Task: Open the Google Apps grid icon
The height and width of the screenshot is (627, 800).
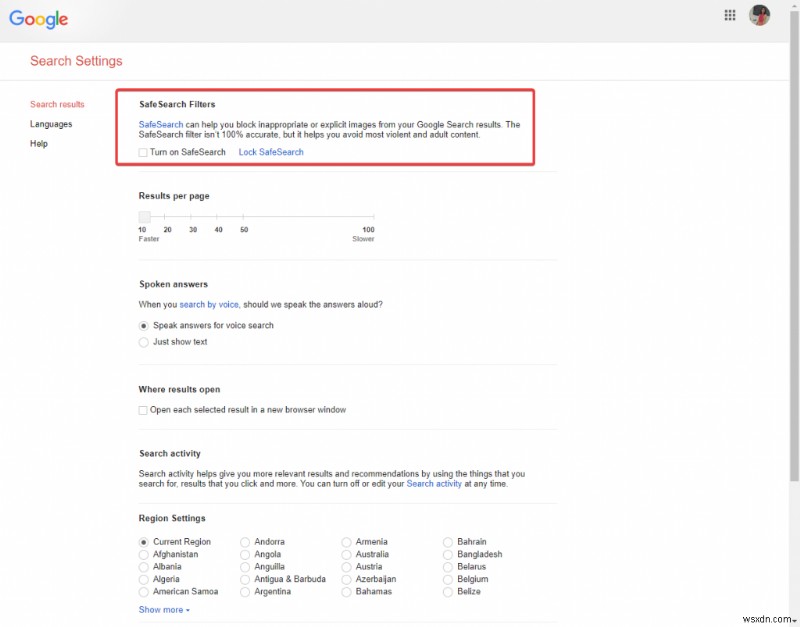Action: (x=730, y=15)
